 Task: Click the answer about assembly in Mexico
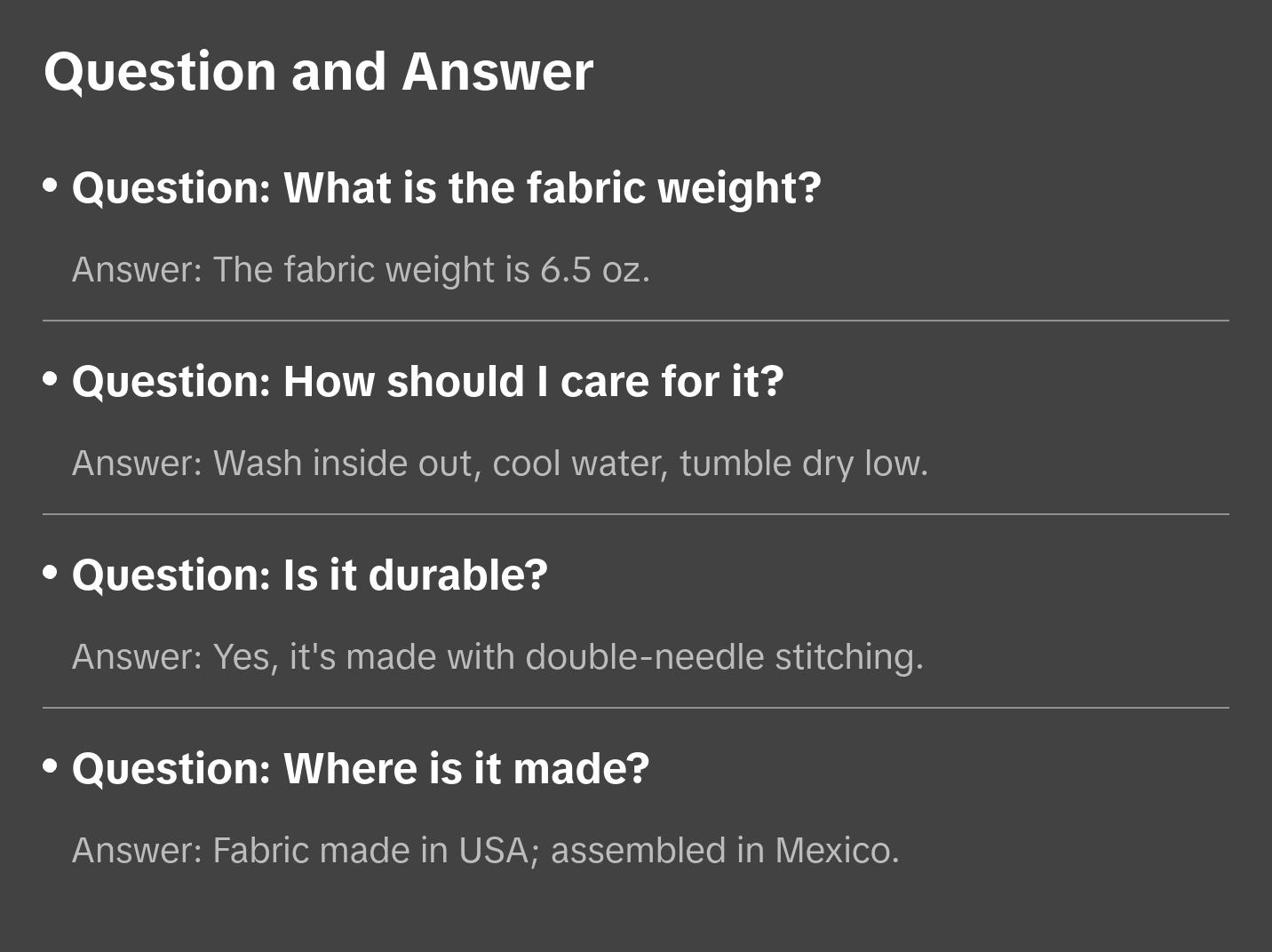[x=485, y=851]
